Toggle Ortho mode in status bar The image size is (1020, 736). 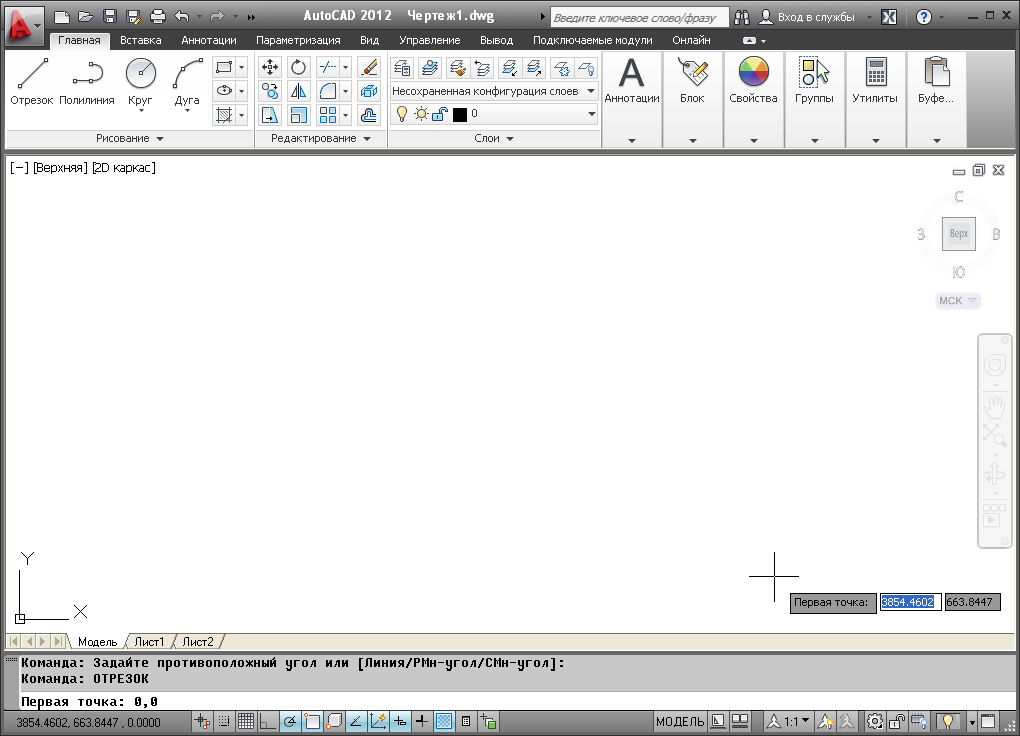267,721
